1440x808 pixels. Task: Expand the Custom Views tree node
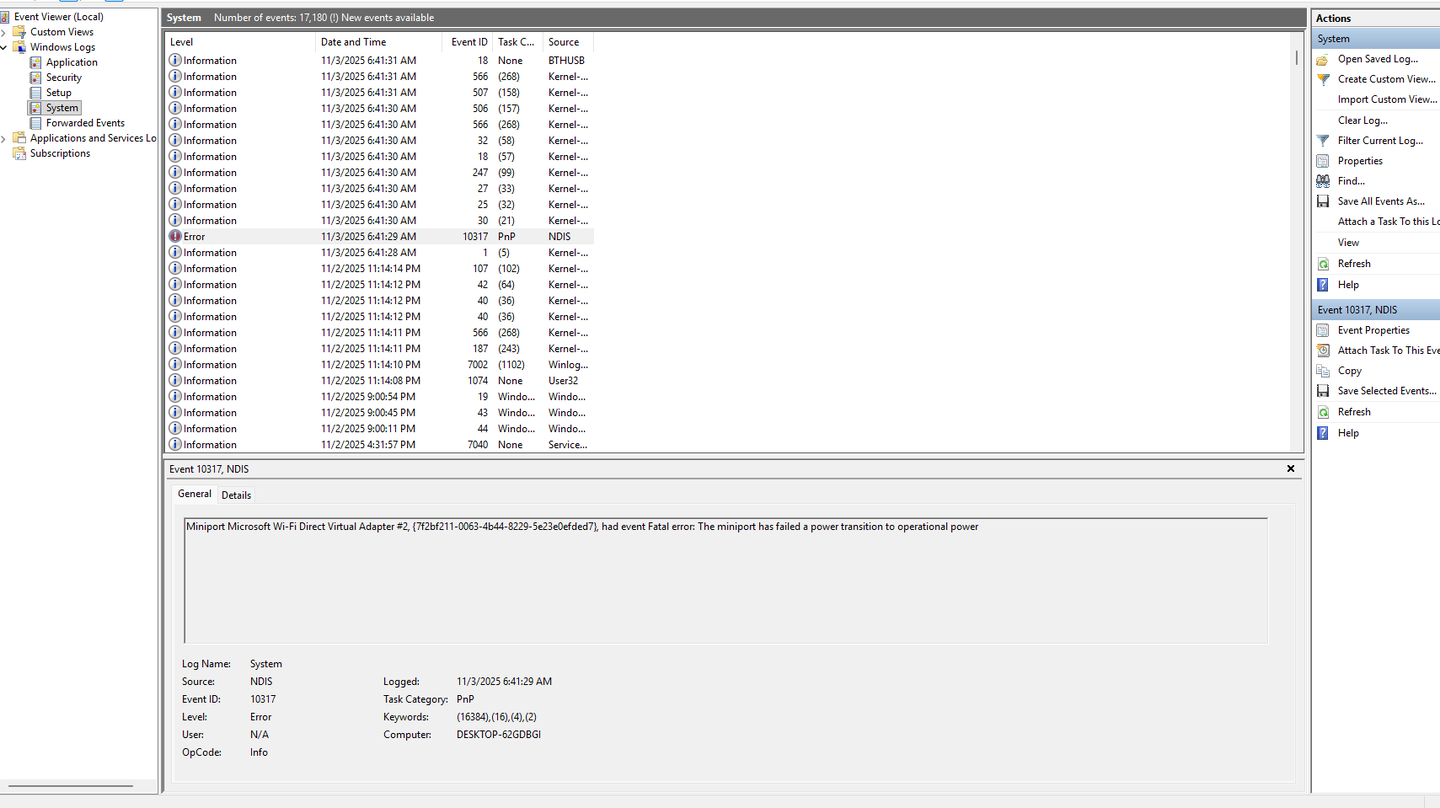pyautogui.click(x=4, y=32)
